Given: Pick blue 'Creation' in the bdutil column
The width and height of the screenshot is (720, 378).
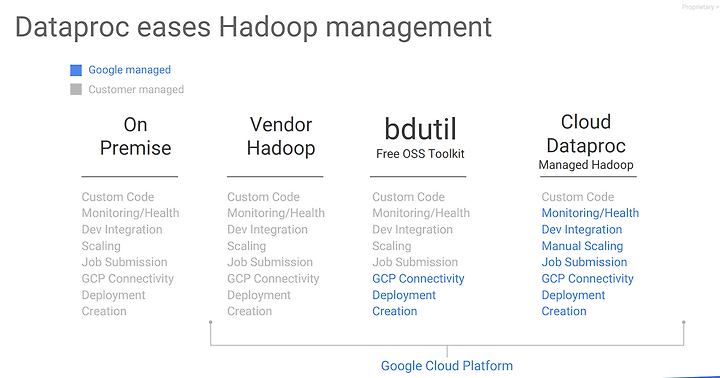Looking at the screenshot, I should pyautogui.click(x=394, y=311).
